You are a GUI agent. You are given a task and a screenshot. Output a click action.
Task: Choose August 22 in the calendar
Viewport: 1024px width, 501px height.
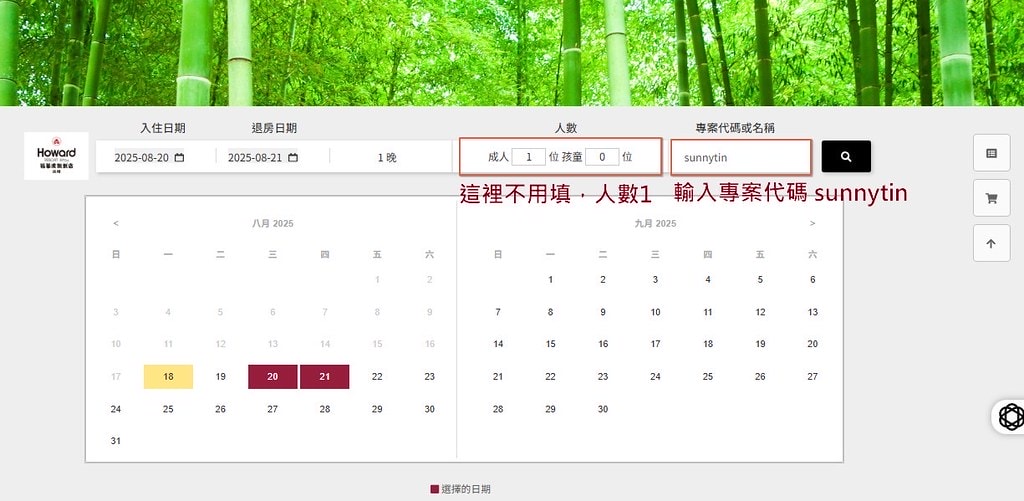[377, 376]
